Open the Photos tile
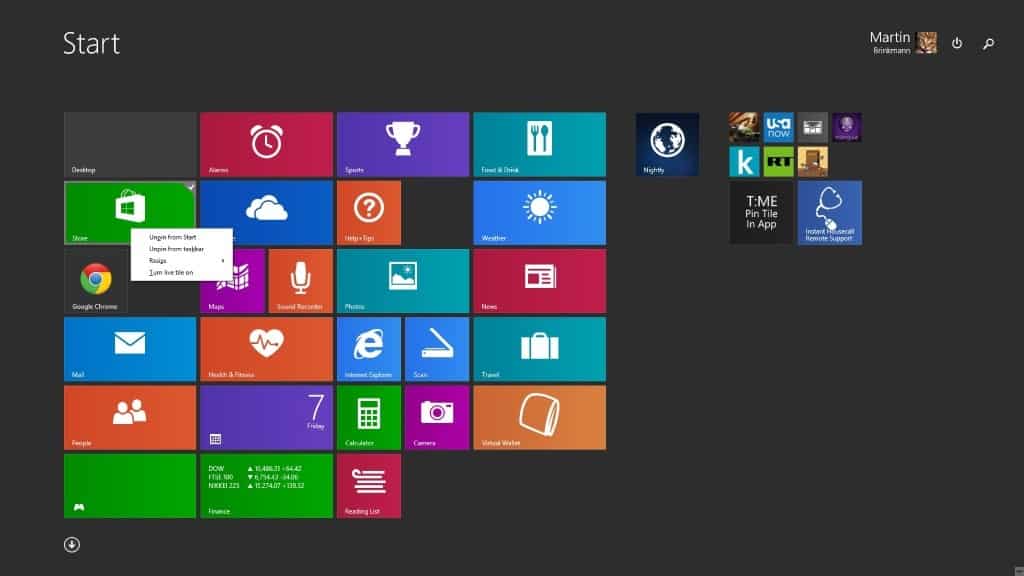 coord(402,281)
